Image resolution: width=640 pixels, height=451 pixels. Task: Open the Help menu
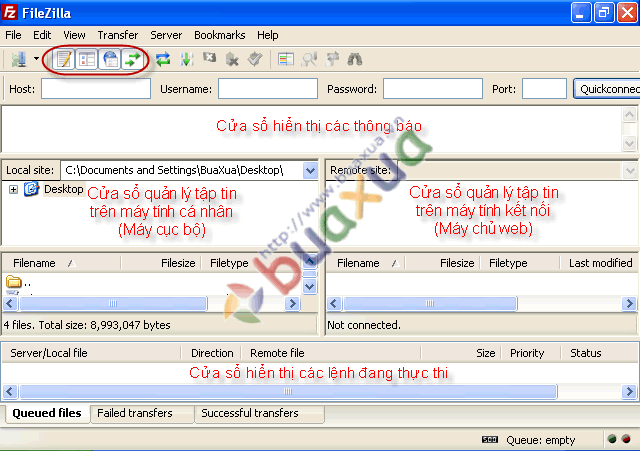[268, 35]
